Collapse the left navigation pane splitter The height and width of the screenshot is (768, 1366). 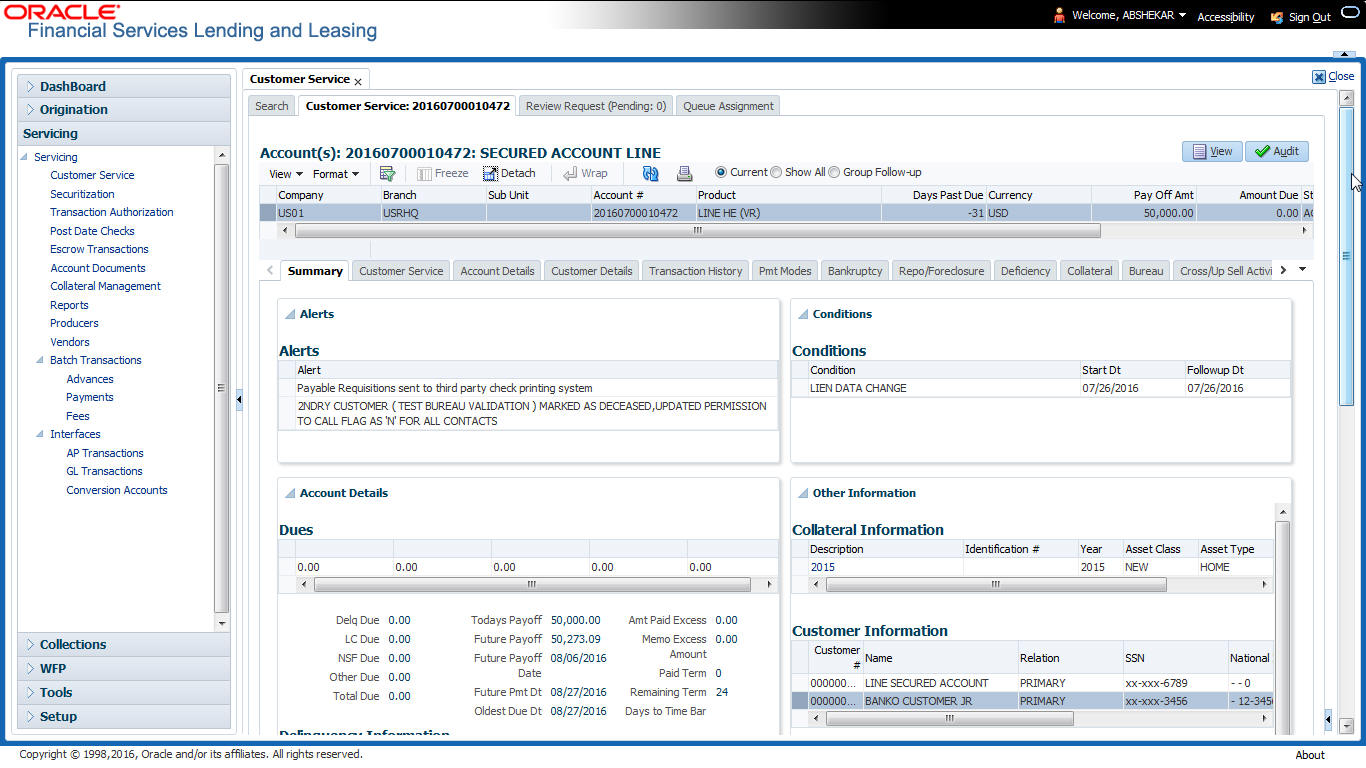(x=239, y=400)
